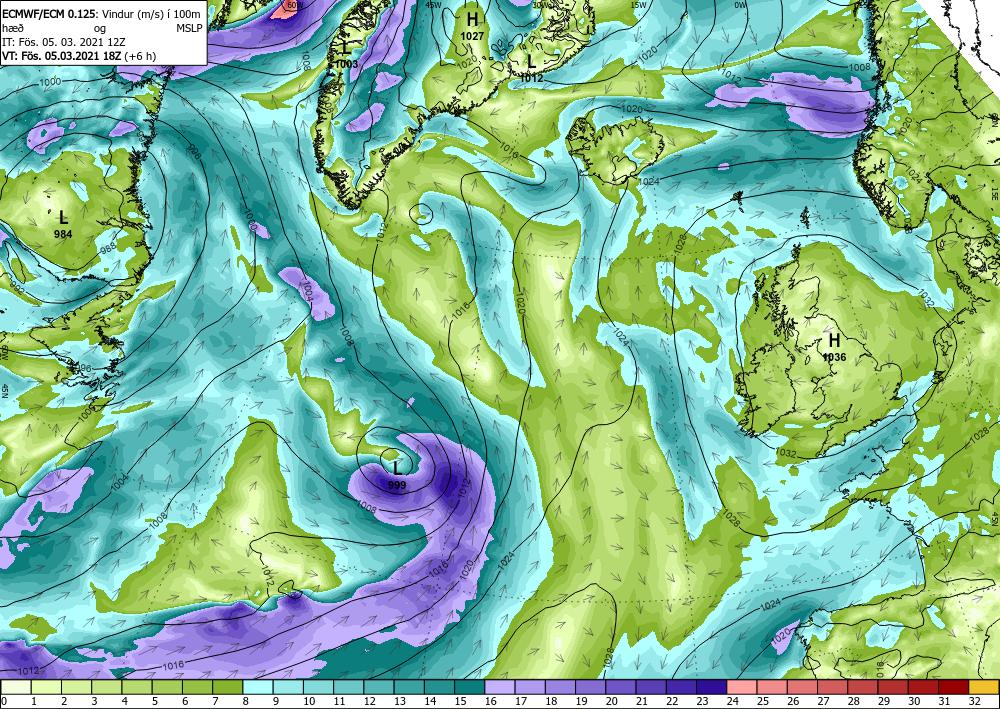Click the legend swatch starting at value 0
The image size is (1000, 709).
pos(16,687)
